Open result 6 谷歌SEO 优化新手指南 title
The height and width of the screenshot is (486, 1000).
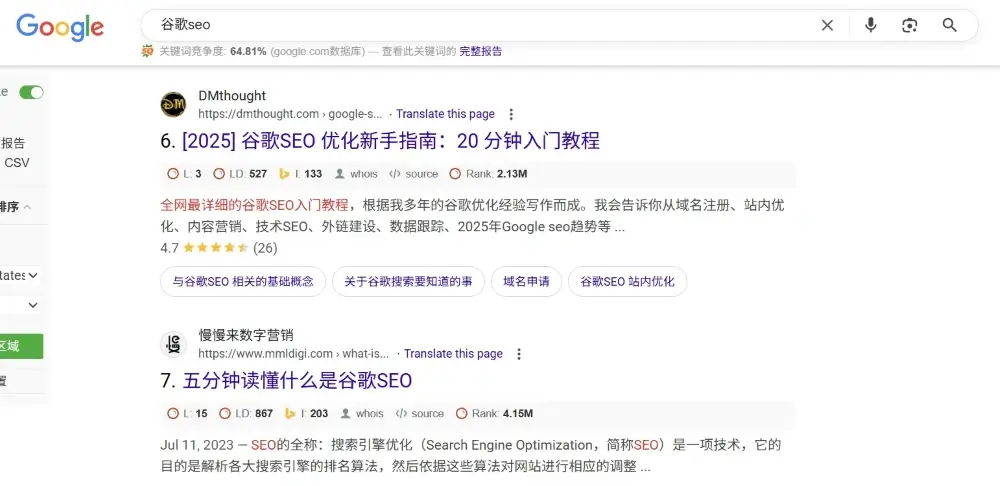point(390,141)
